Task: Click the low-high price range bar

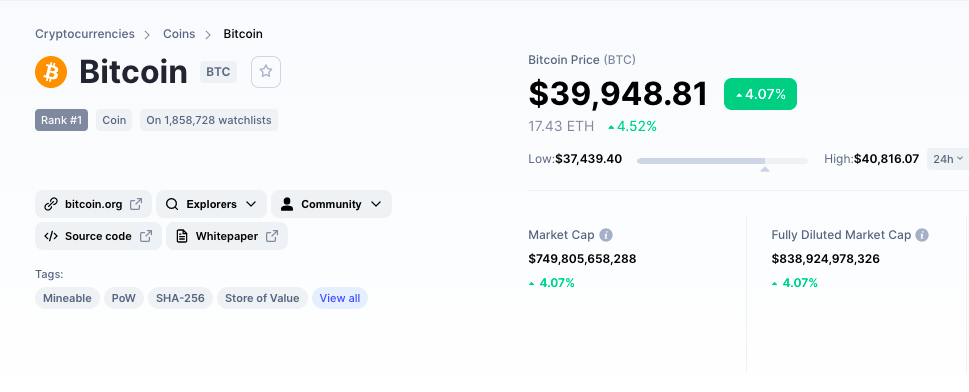Action: [722, 161]
